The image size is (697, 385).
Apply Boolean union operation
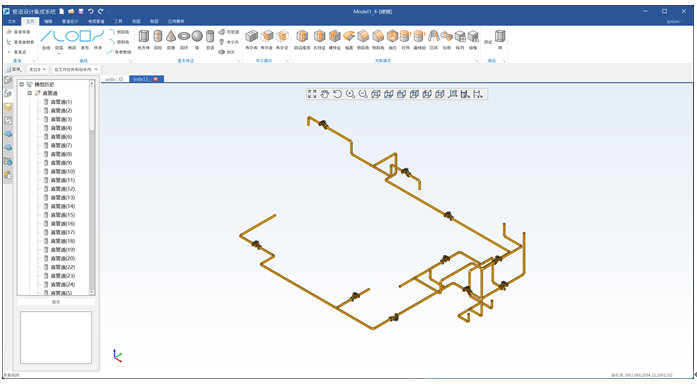252,39
